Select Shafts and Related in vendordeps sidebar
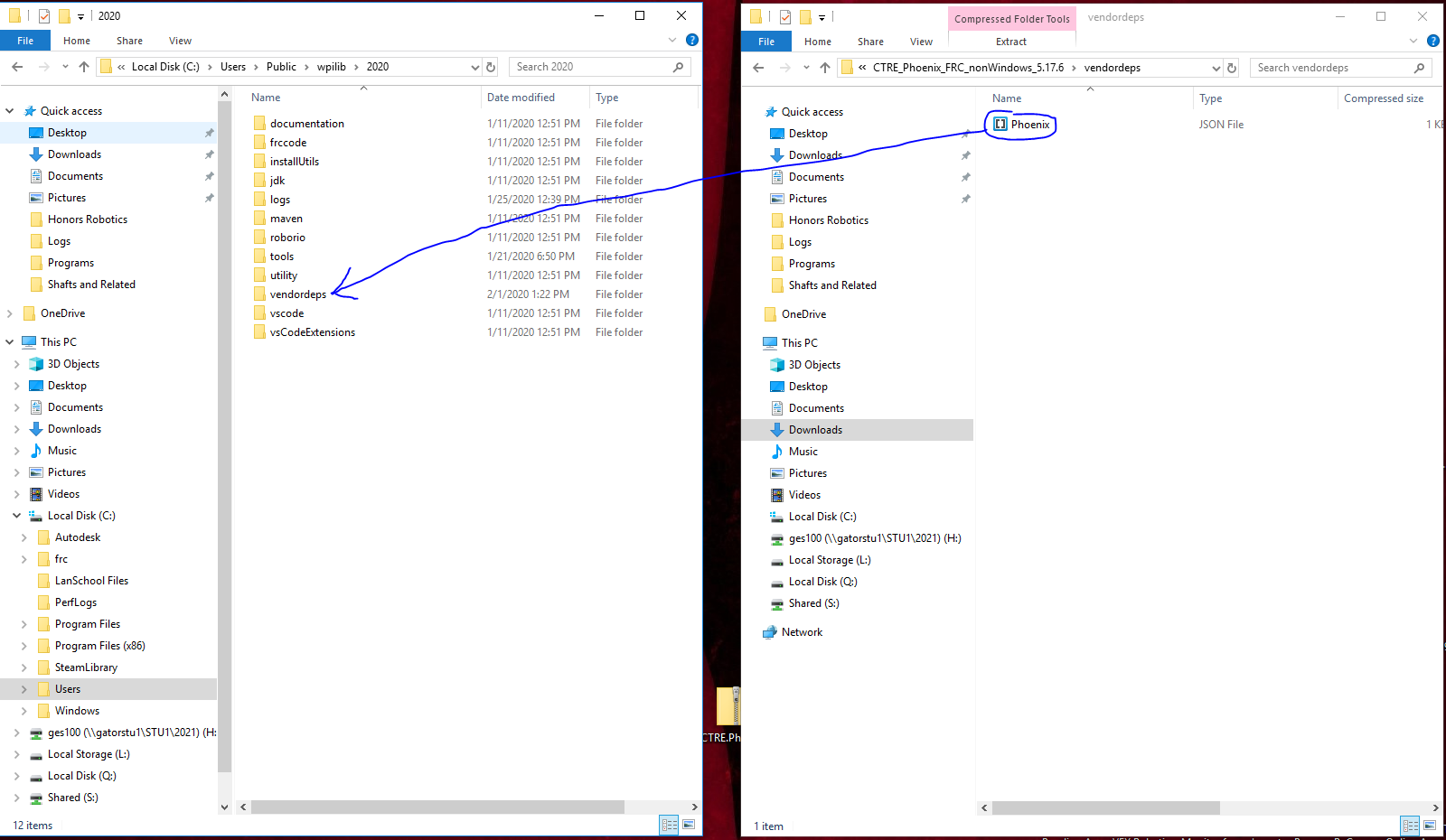The image size is (1446, 840). click(x=832, y=285)
